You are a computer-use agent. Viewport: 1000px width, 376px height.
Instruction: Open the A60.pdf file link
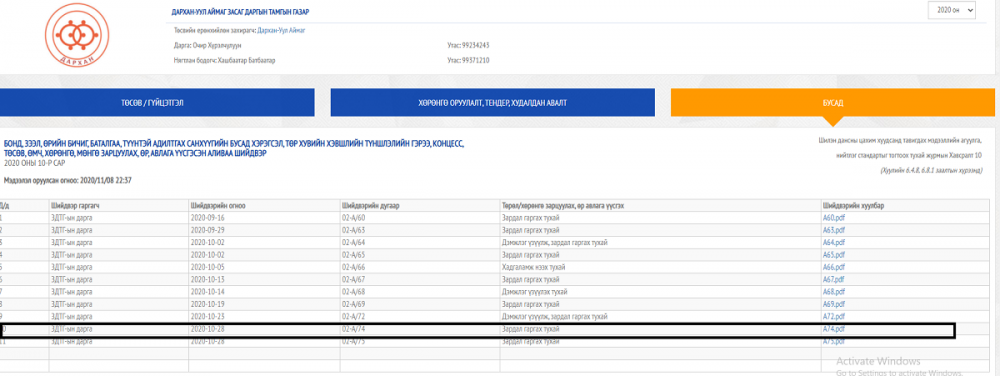pyautogui.click(x=834, y=217)
